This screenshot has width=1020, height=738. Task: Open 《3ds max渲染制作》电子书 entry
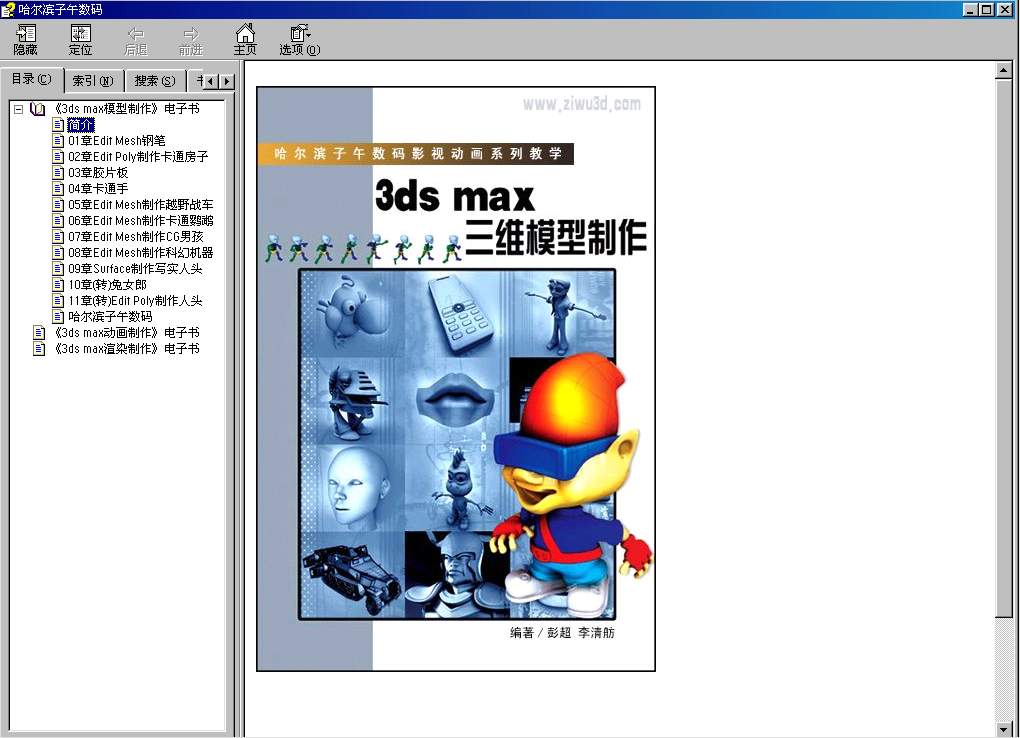[126, 349]
